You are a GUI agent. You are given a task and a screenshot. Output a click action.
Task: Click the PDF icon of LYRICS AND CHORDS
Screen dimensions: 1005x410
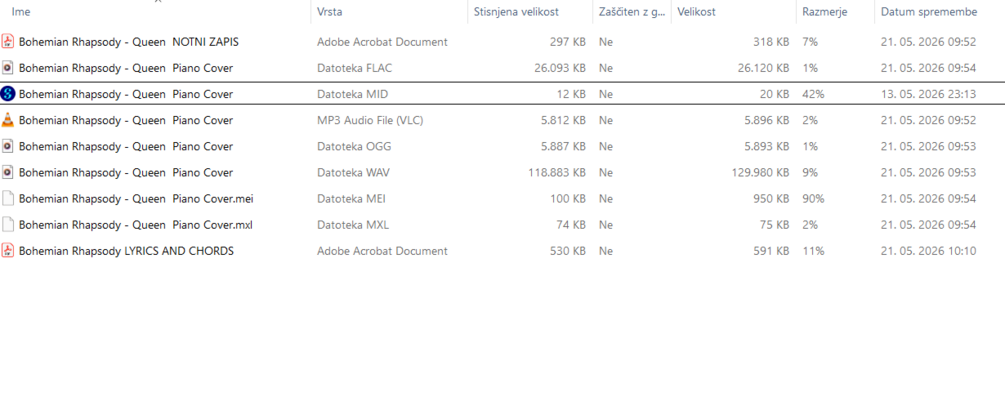pyautogui.click(x=8, y=251)
